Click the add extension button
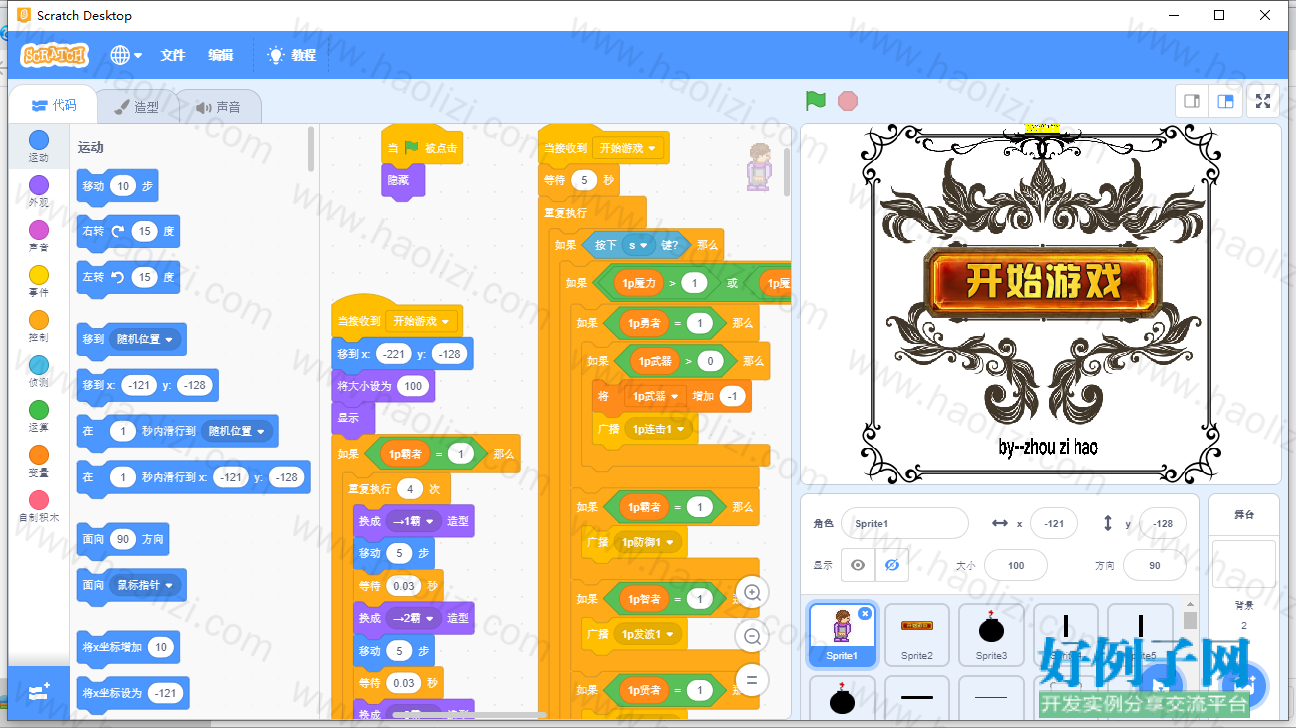The image size is (1296, 728). 39,692
